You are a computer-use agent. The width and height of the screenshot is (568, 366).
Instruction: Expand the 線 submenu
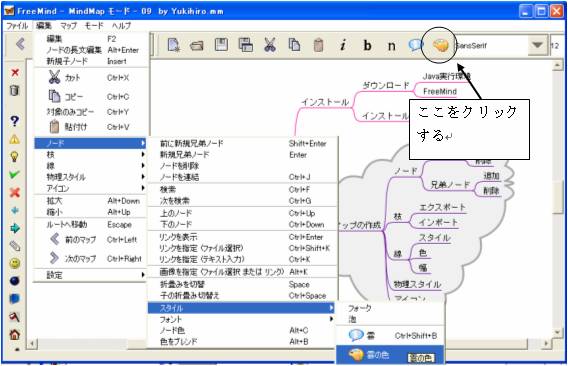(90, 166)
